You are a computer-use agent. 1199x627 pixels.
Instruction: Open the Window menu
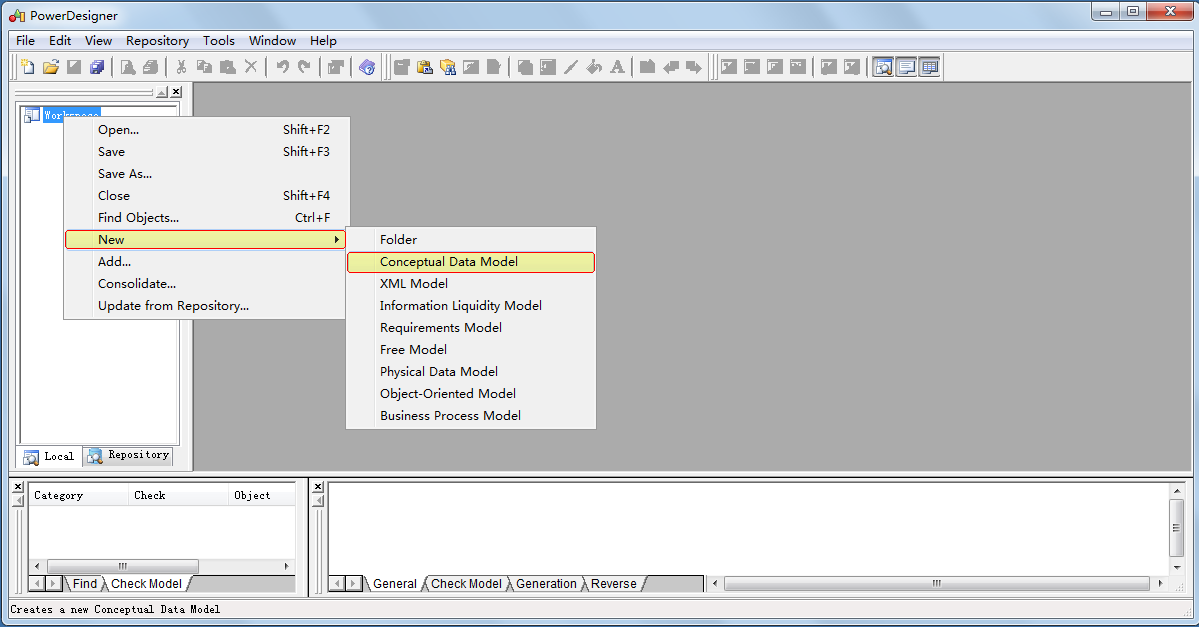coord(272,41)
